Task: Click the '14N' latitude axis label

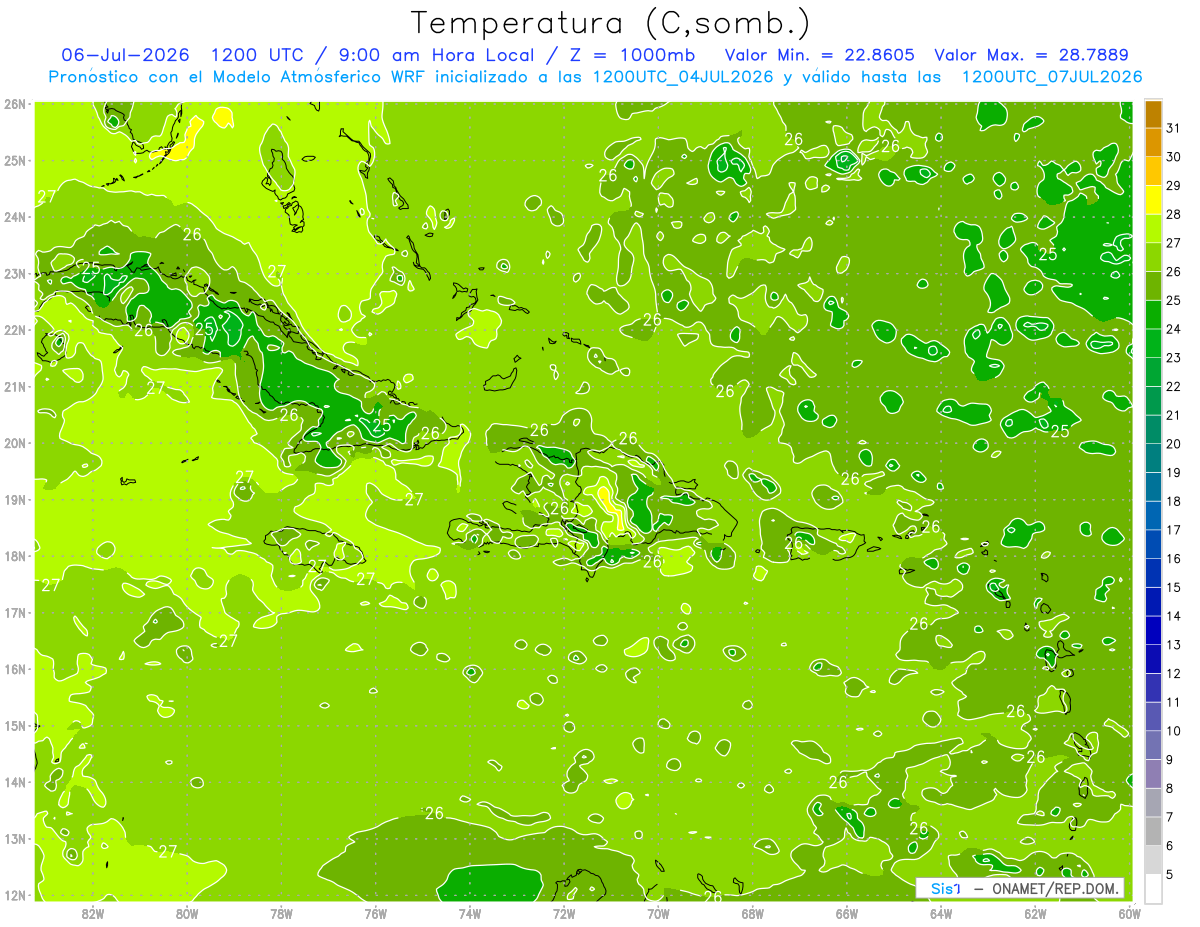Action: [14, 782]
